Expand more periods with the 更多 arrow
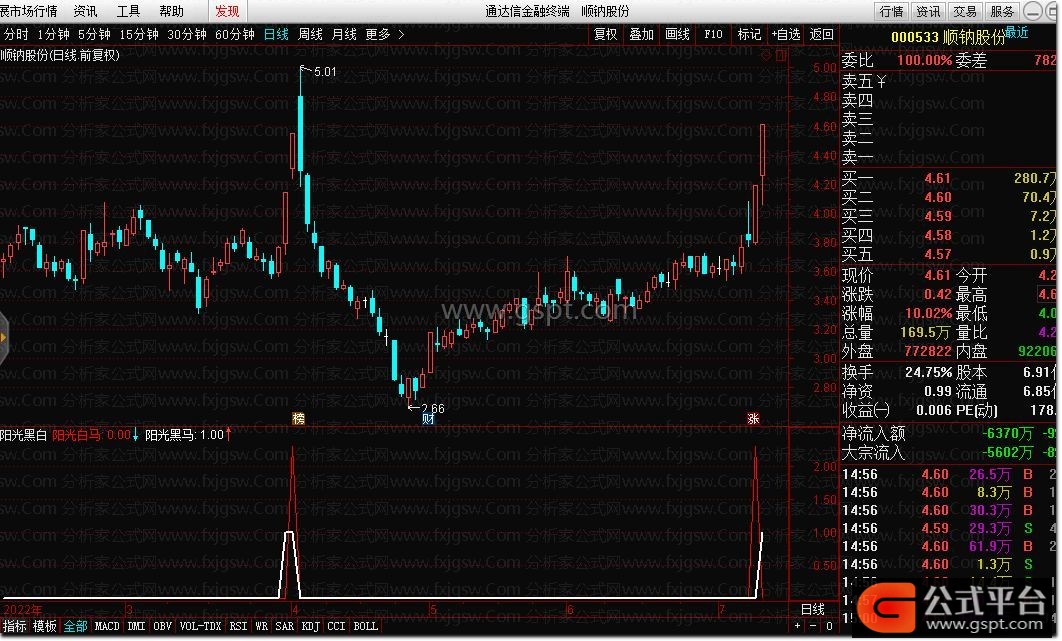The image size is (1062, 641). point(401,34)
